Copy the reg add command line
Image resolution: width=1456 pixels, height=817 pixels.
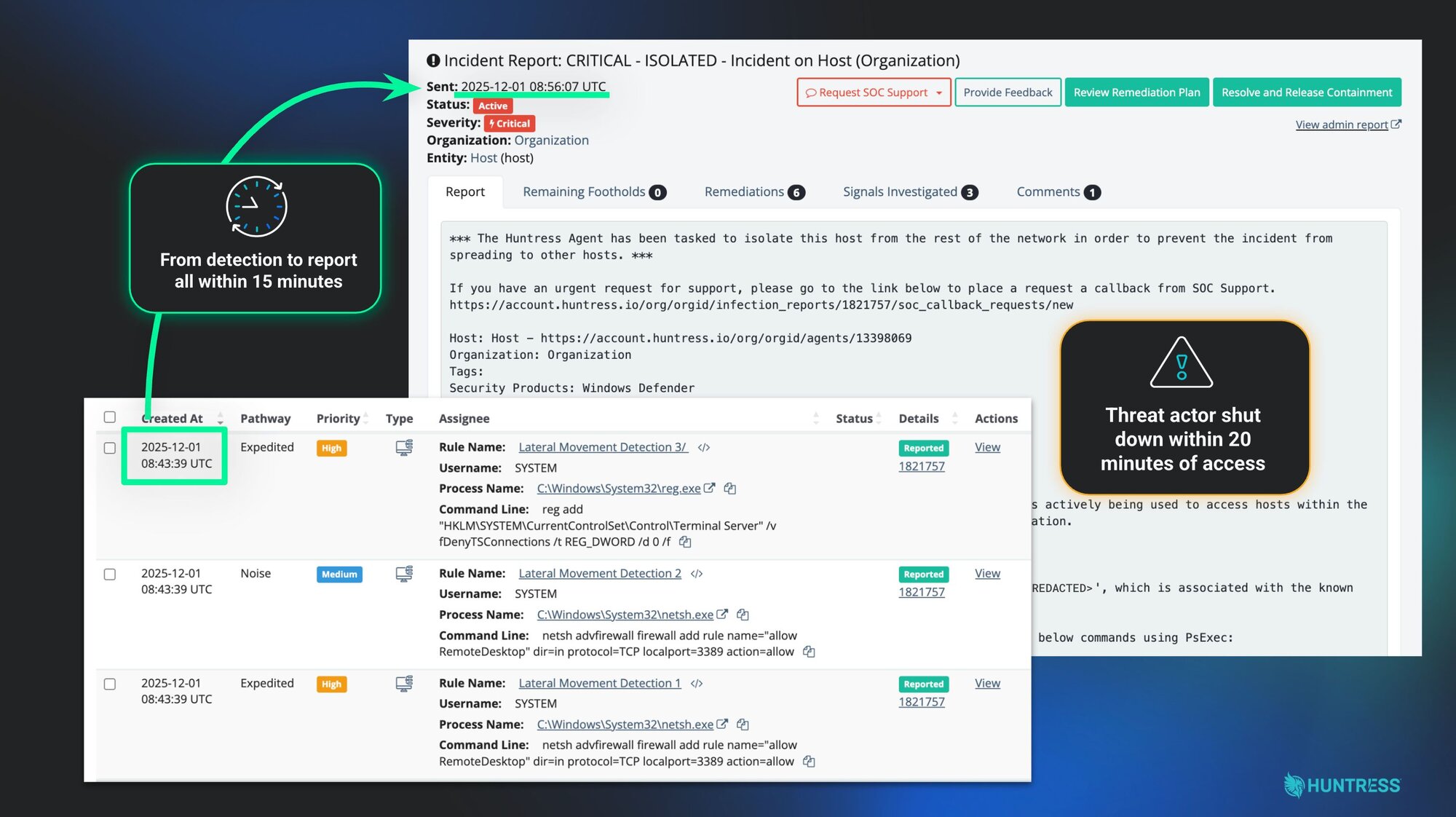685,542
